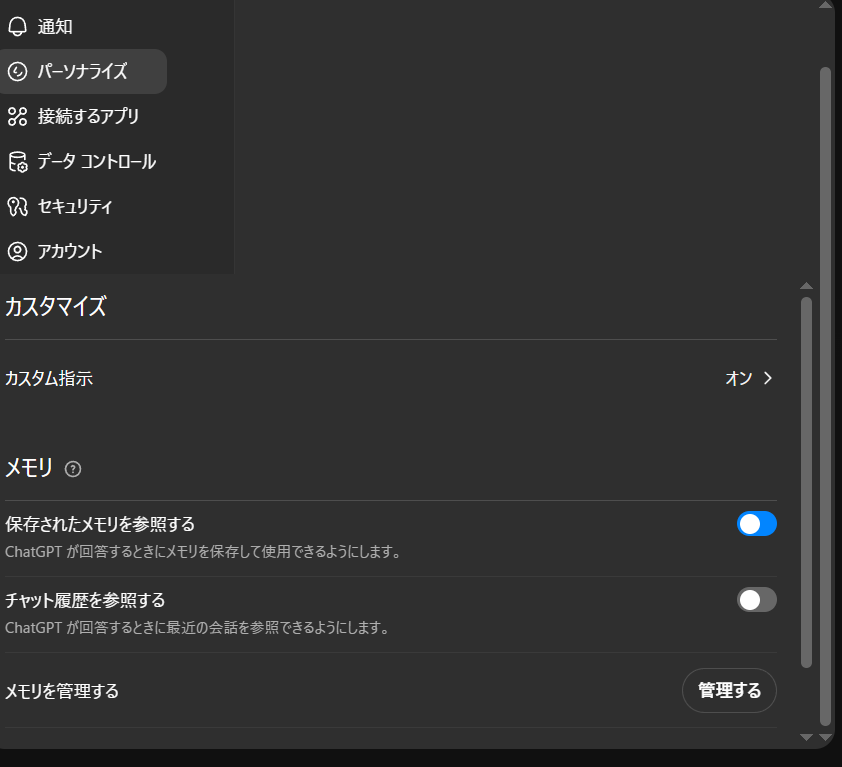Click the bell icon next to 通知
842x767 pixels.
click(x=17, y=26)
